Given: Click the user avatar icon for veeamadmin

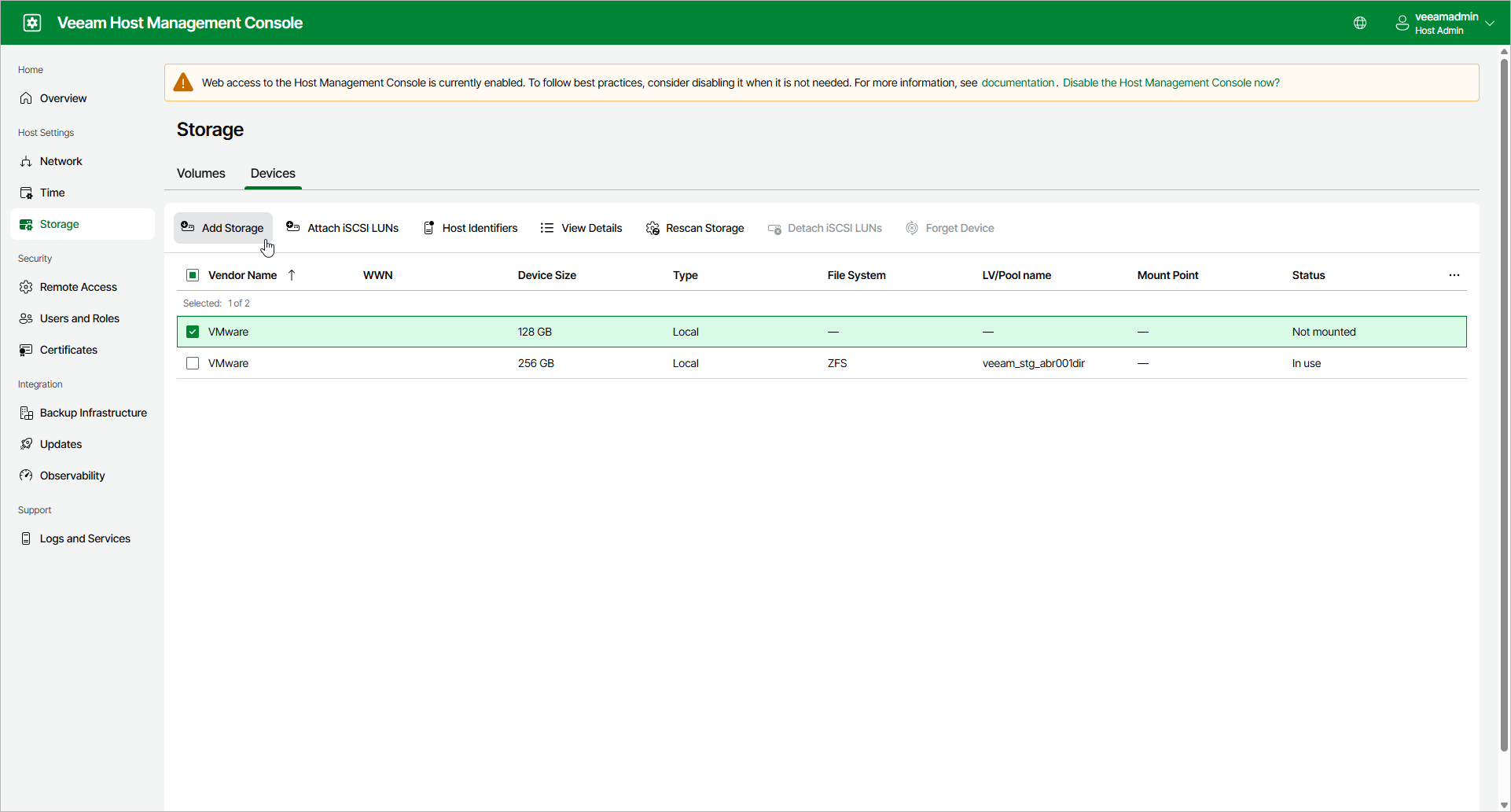Looking at the screenshot, I should click(1402, 23).
